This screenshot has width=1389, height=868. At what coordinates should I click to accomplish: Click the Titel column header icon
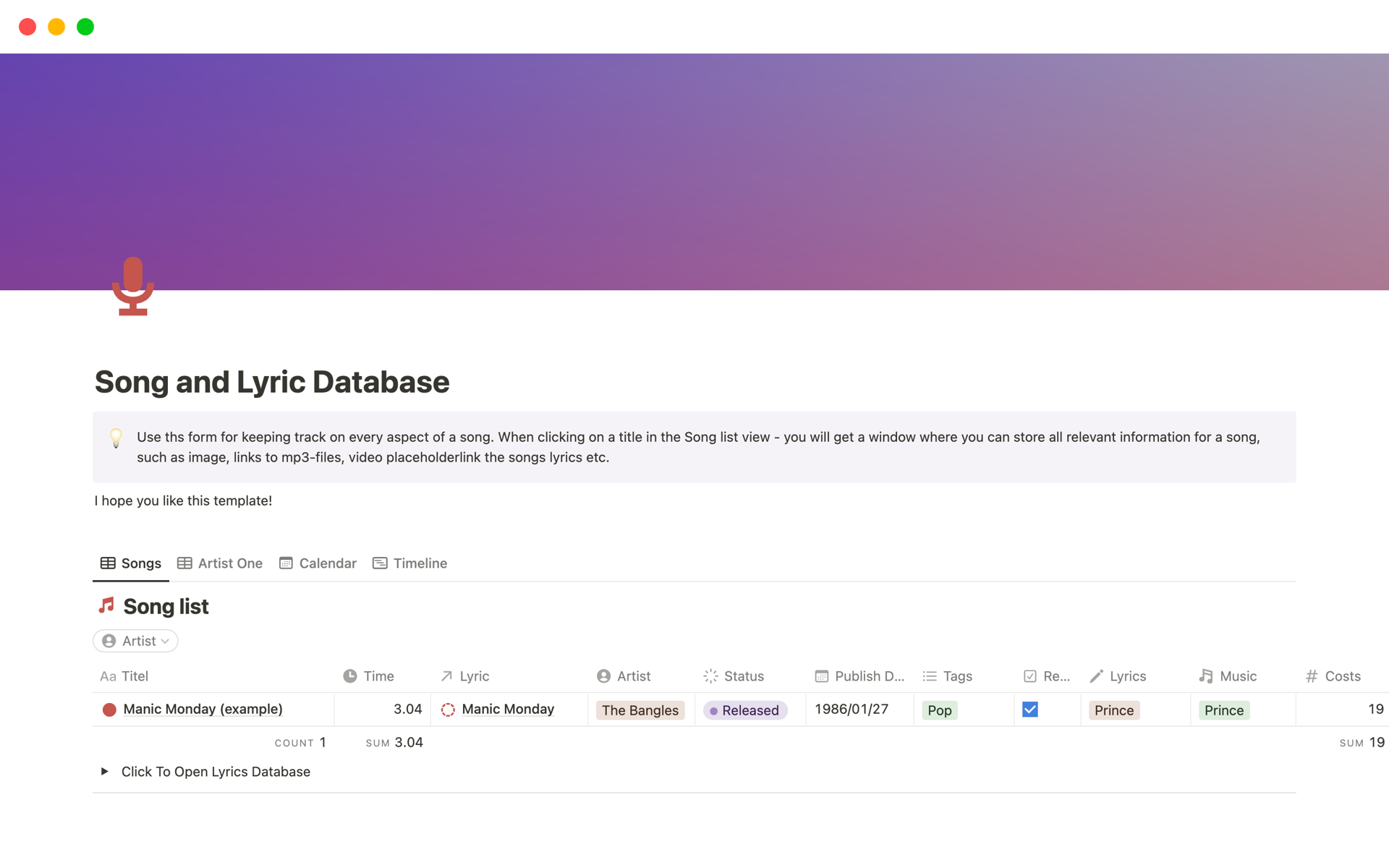click(107, 677)
